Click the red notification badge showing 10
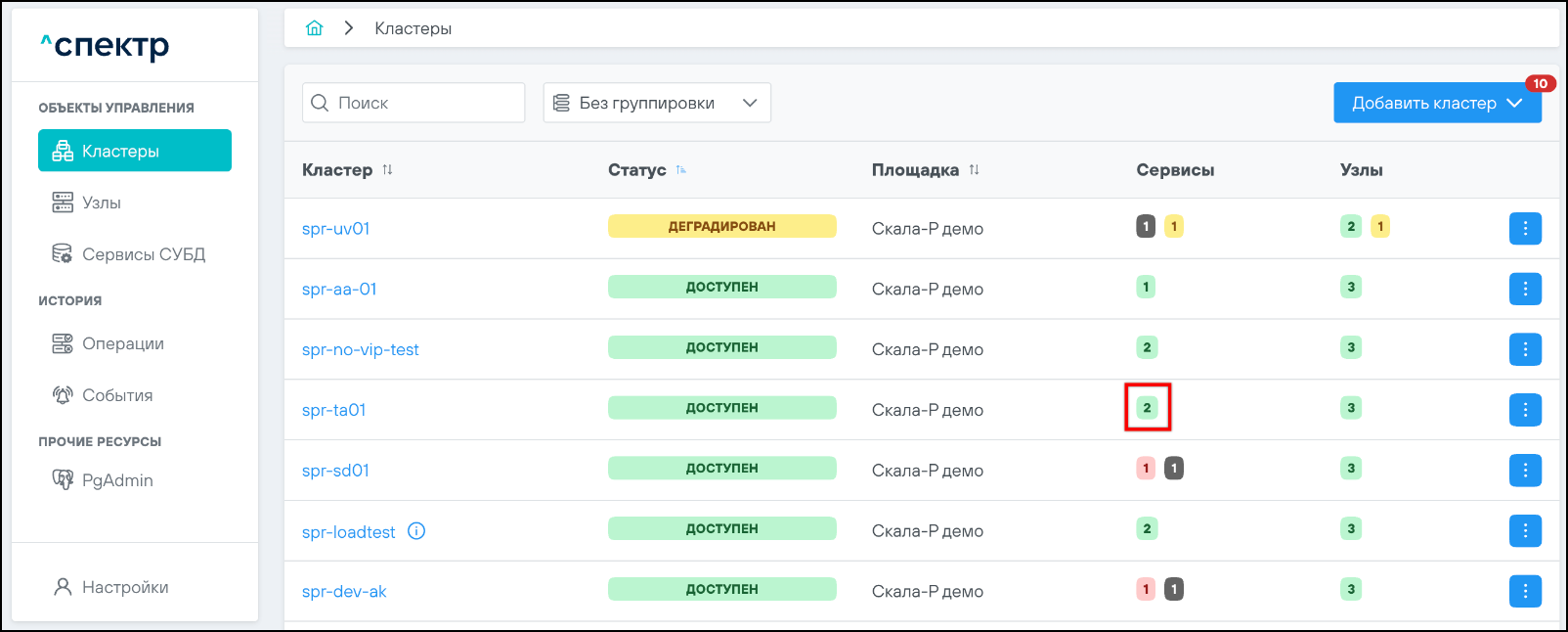Viewport: 1568px width, 632px height. pyautogui.click(x=1540, y=84)
